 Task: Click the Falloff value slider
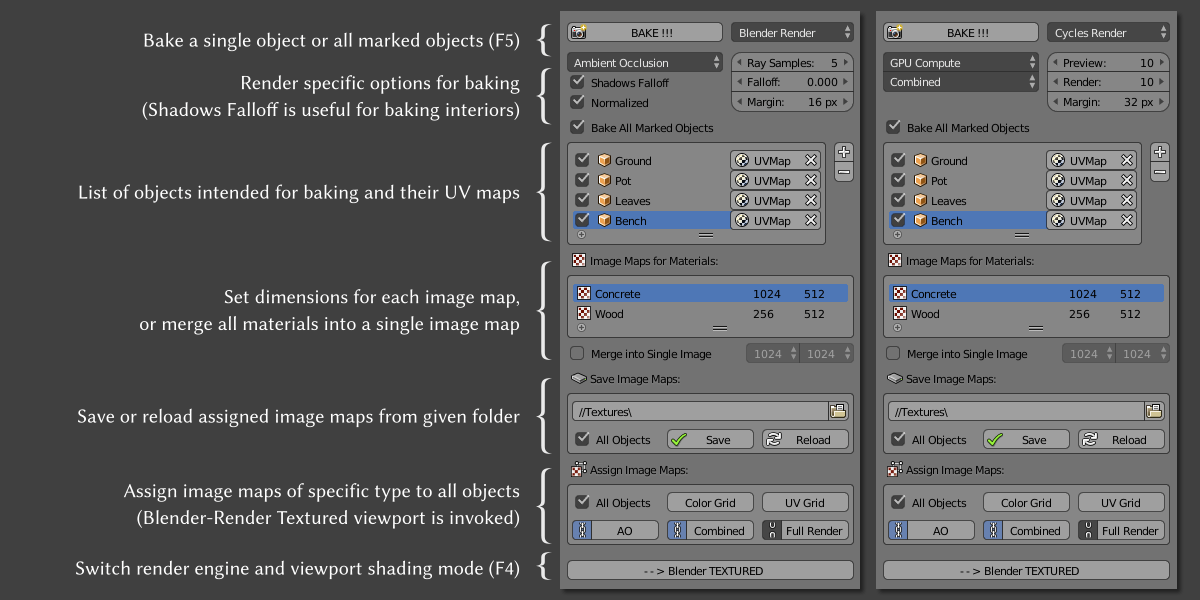792,82
